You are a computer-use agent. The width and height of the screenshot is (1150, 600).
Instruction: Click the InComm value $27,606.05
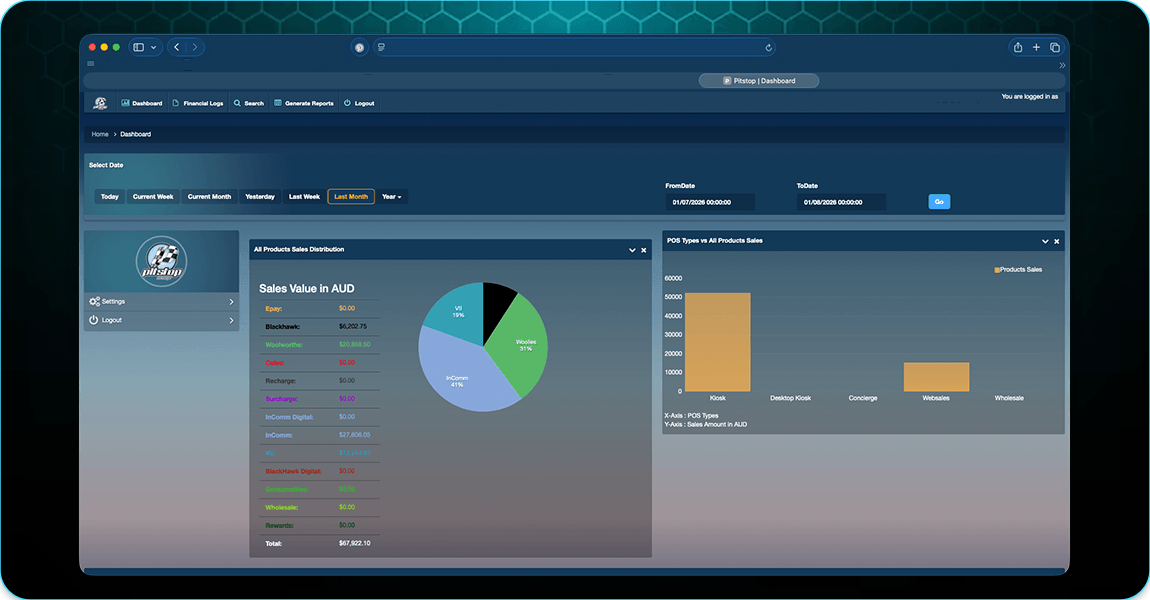point(354,435)
